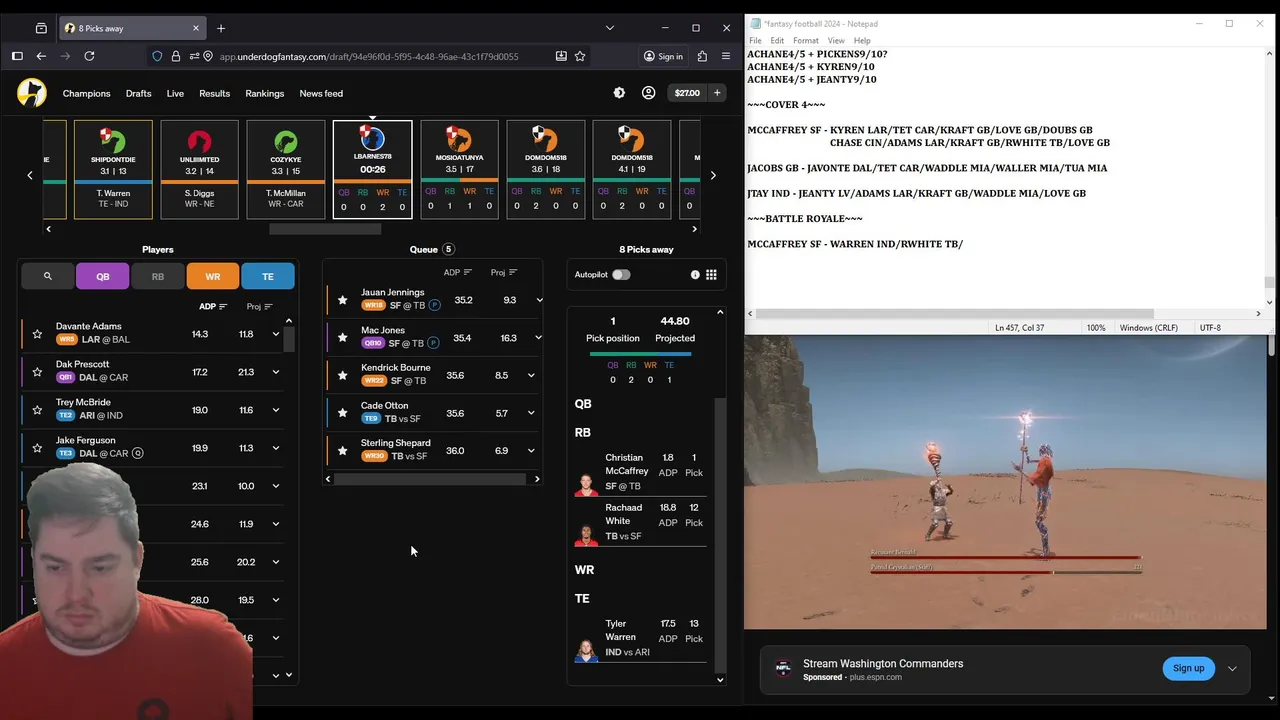Screen dimensions: 1280x720
Task: Open Results page
Action: [214, 93]
